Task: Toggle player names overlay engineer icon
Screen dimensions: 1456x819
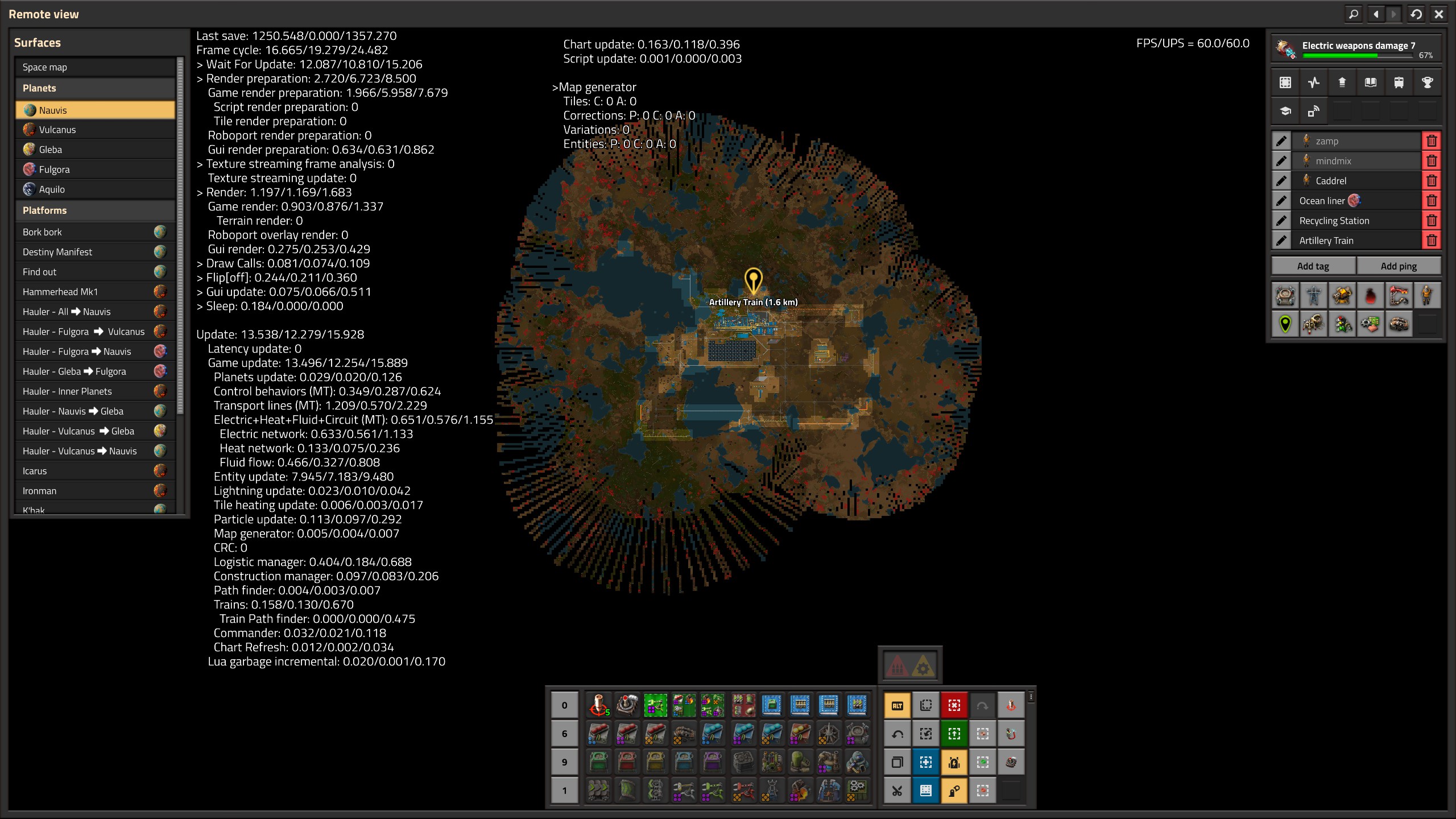Action: [x=1427, y=296]
